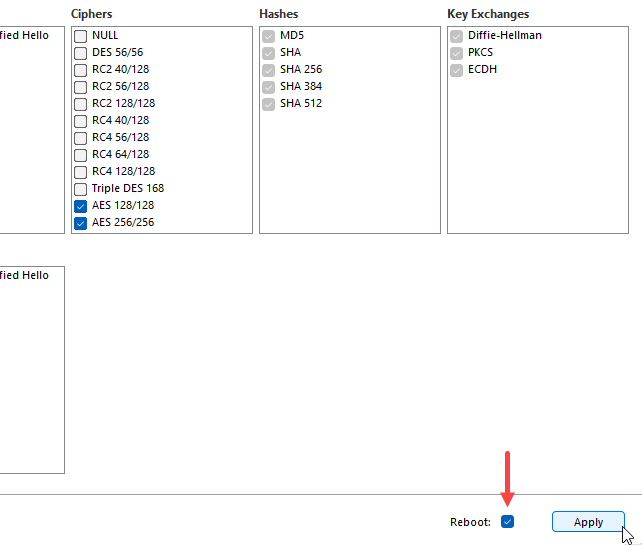Enable RC4 40/128 cipher
The image size is (642, 545).
pyautogui.click(x=81, y=120)
